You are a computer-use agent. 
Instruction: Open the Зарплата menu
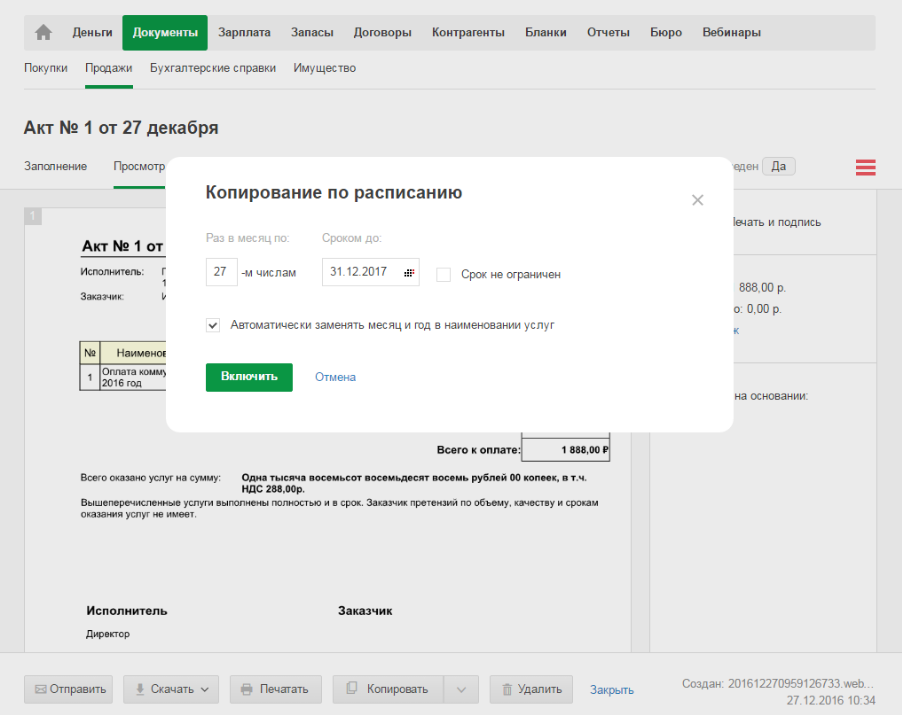click(244, 32)
